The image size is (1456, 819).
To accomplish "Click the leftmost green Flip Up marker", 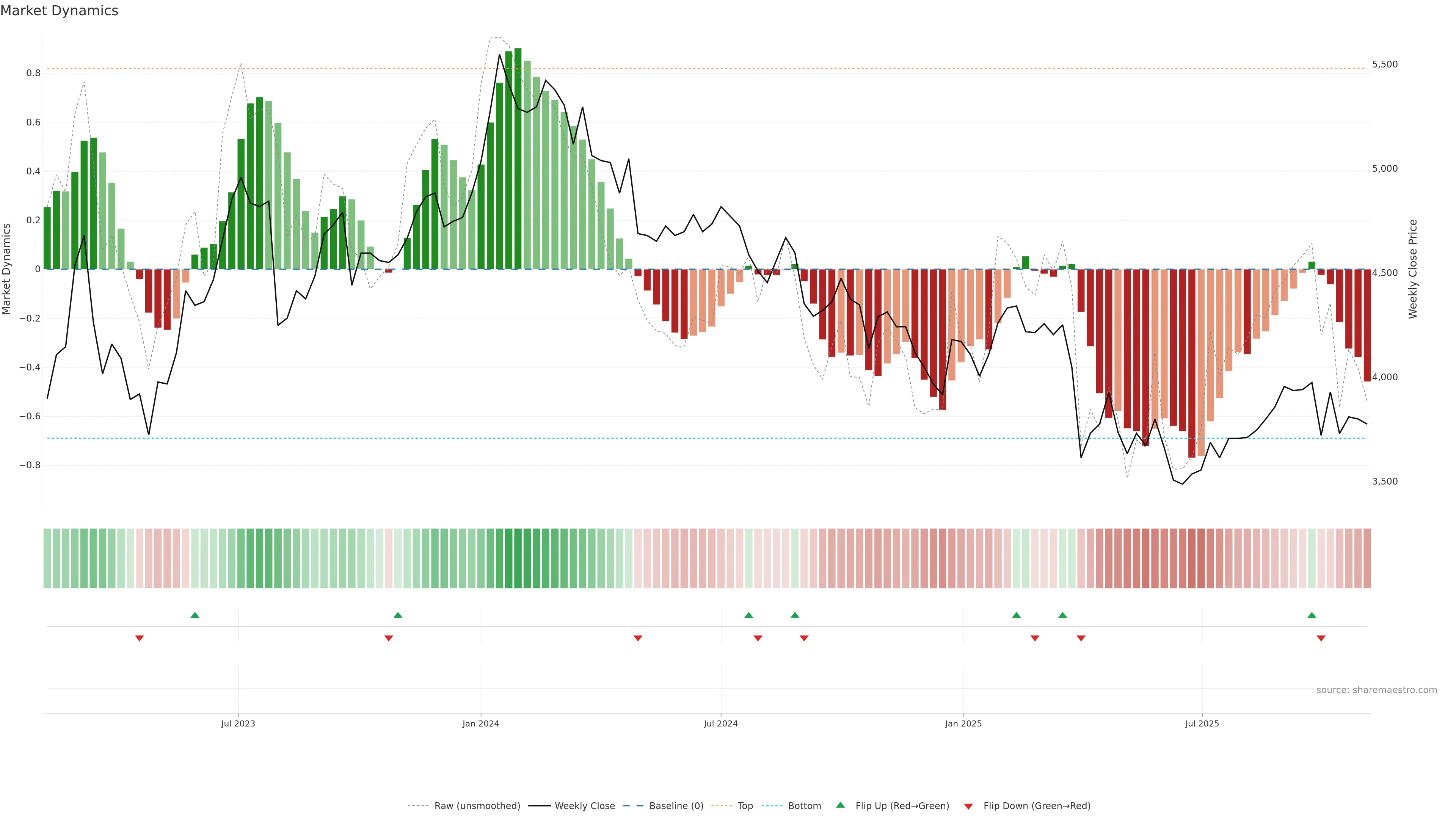I will [x=195, y=615].
